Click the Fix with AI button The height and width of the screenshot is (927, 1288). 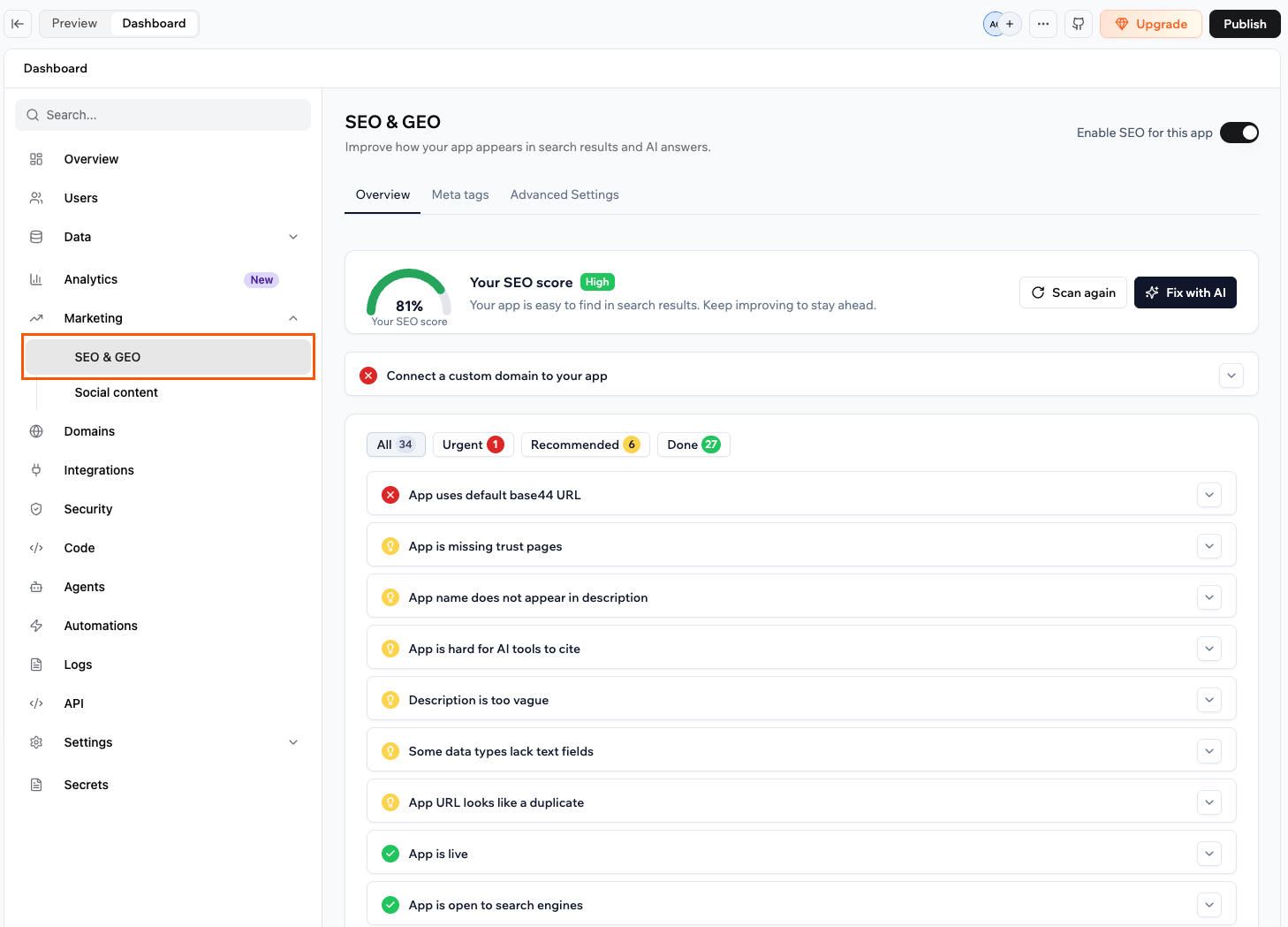1186,293
